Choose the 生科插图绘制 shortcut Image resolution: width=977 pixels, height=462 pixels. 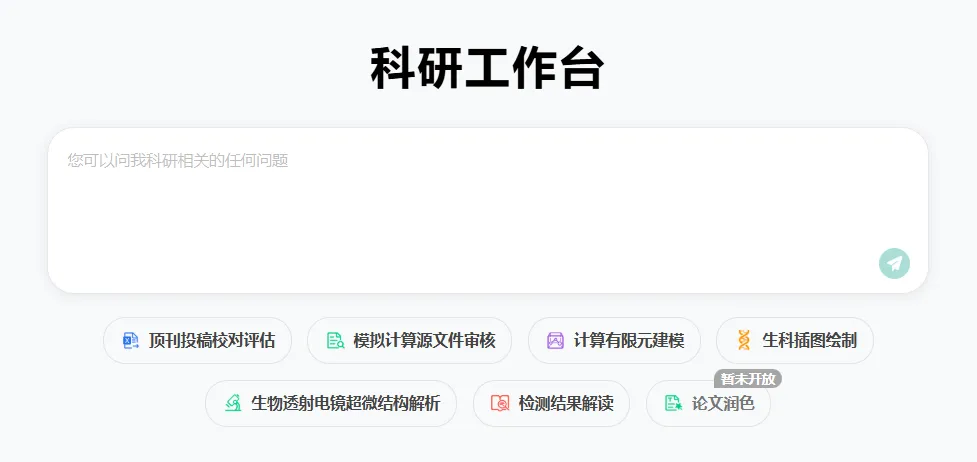pos(795,341)
